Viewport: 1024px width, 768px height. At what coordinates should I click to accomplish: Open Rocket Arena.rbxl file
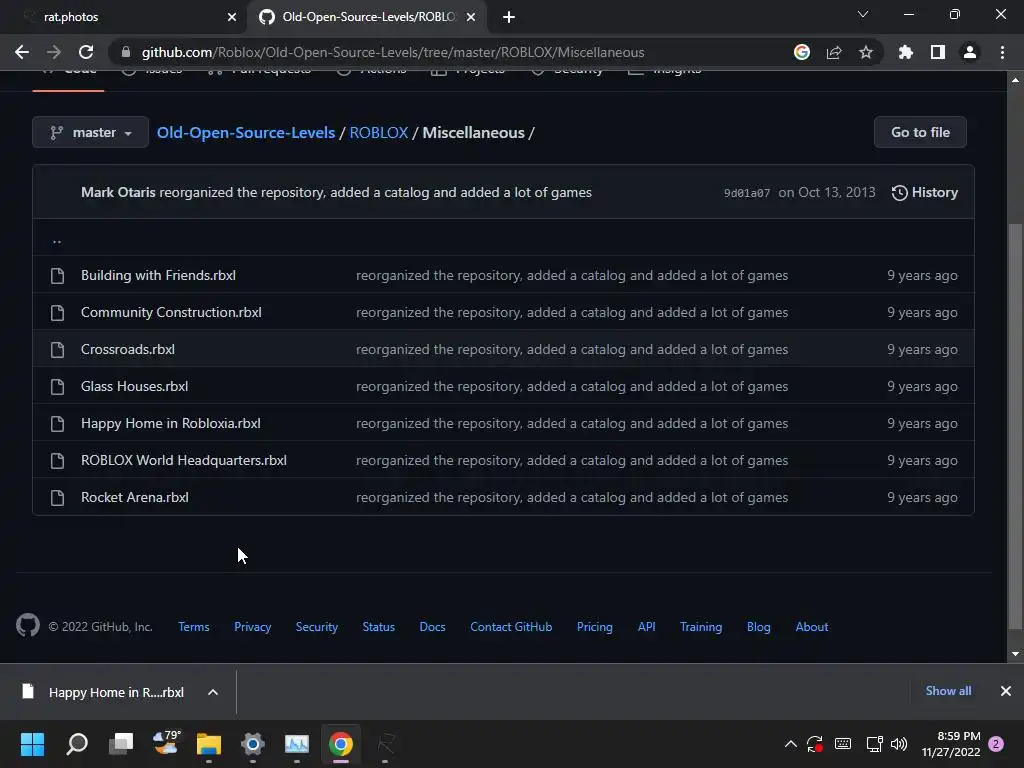pos(135,498)
